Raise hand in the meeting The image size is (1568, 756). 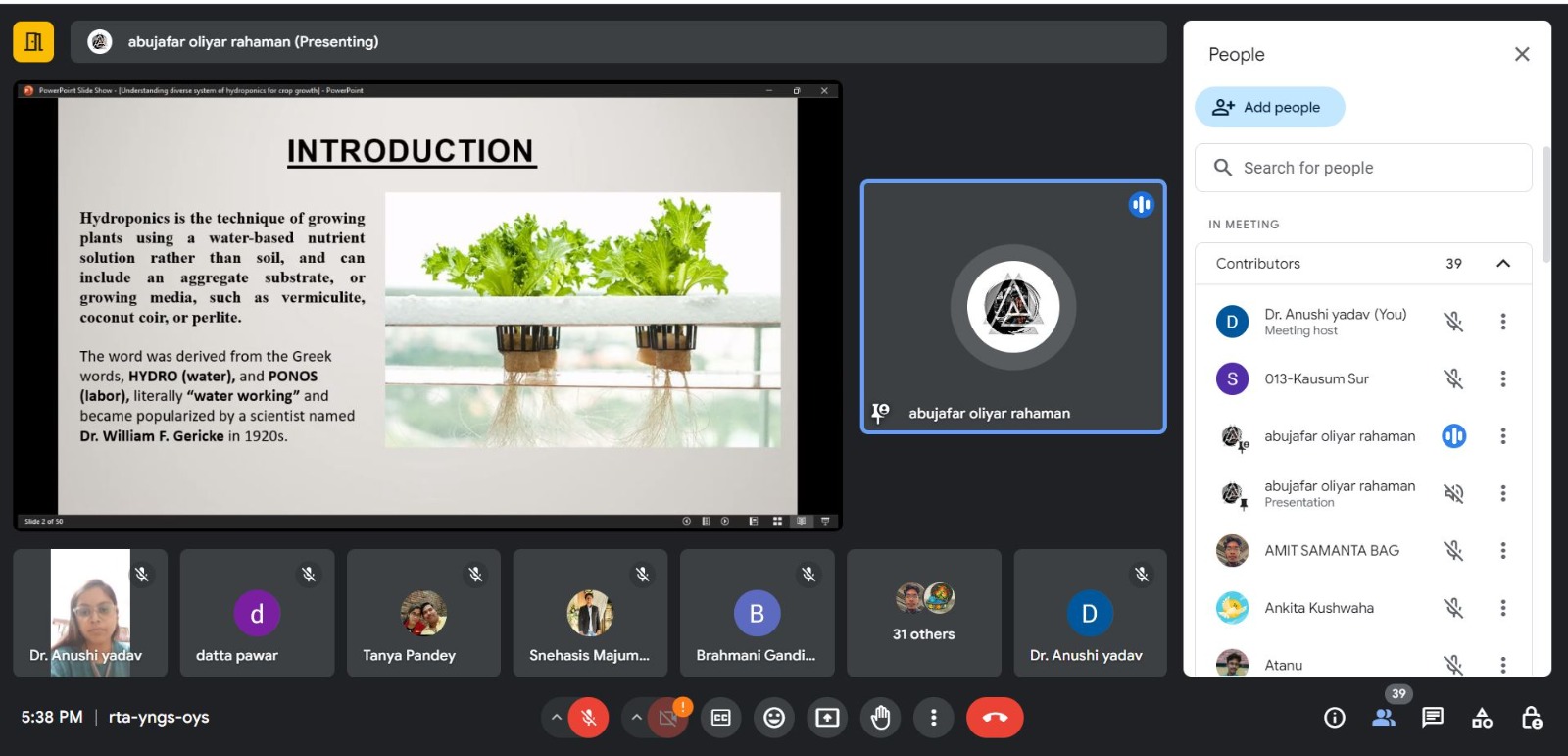(880, 718)
